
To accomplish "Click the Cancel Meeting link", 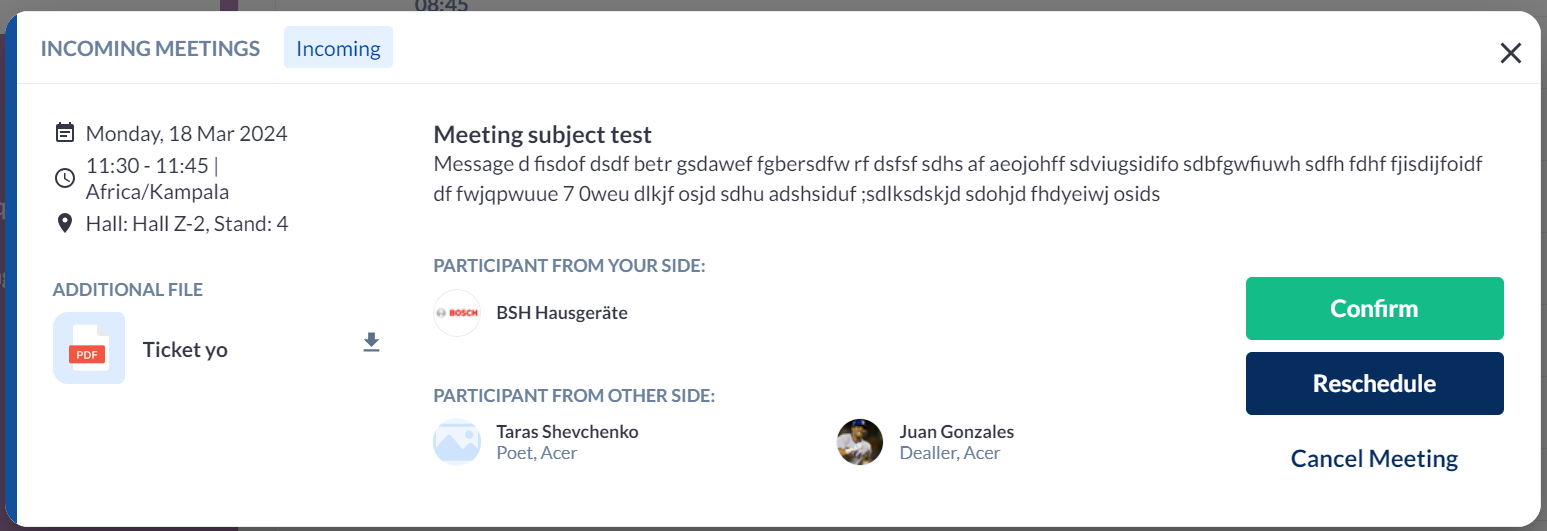I will 1374,459.
